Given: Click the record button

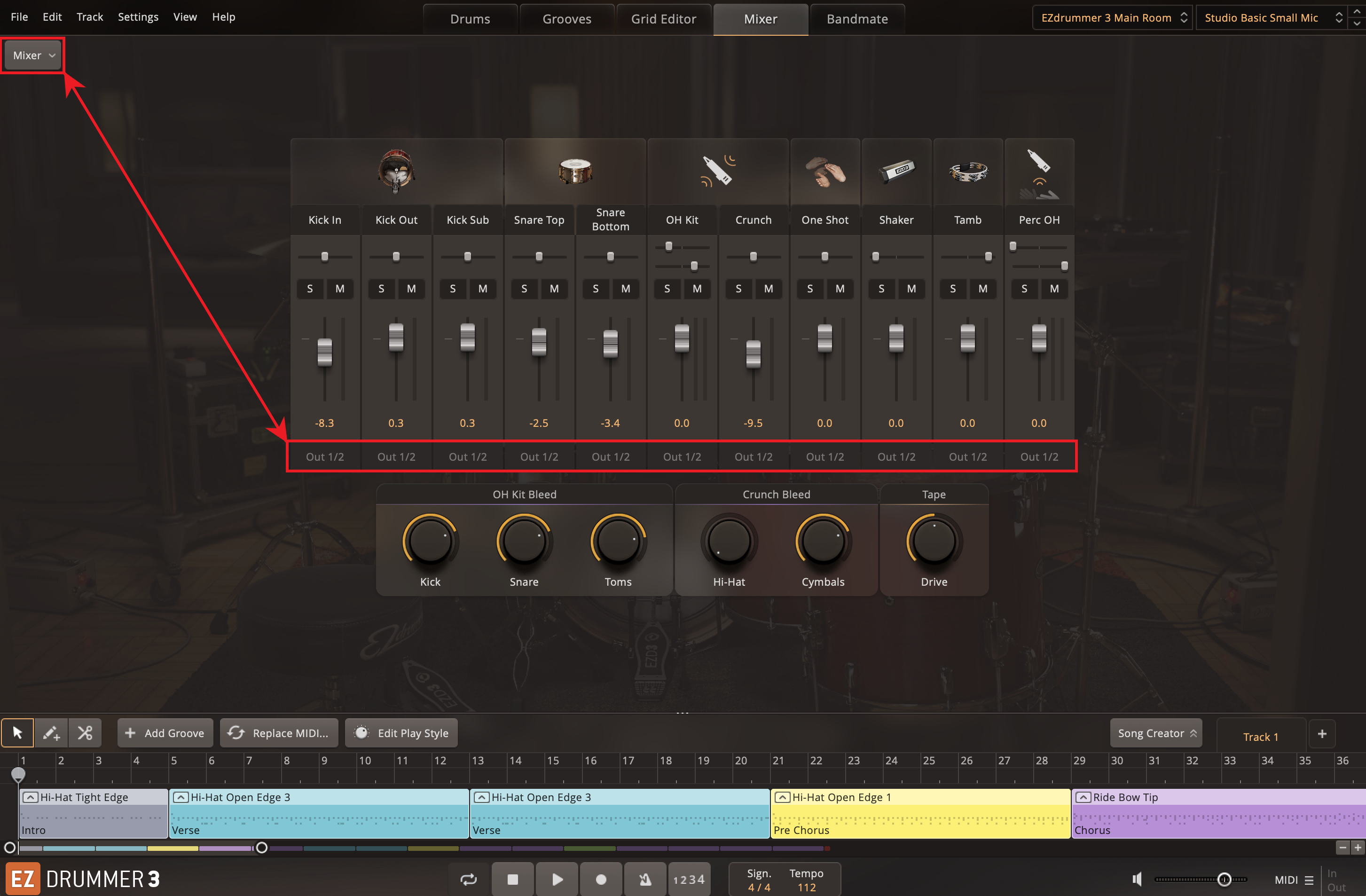Looking at the screenshot, I should click(601, 880).
